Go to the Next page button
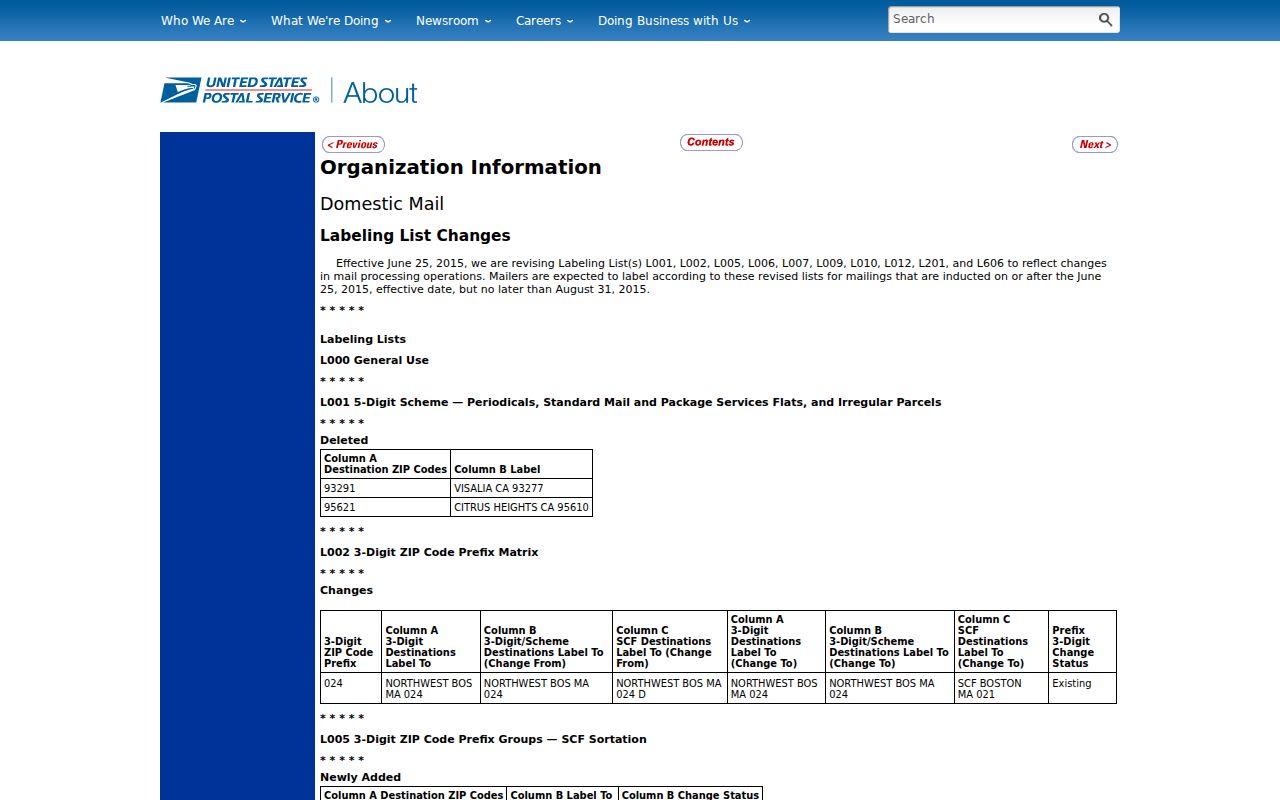 [1095, 144]
